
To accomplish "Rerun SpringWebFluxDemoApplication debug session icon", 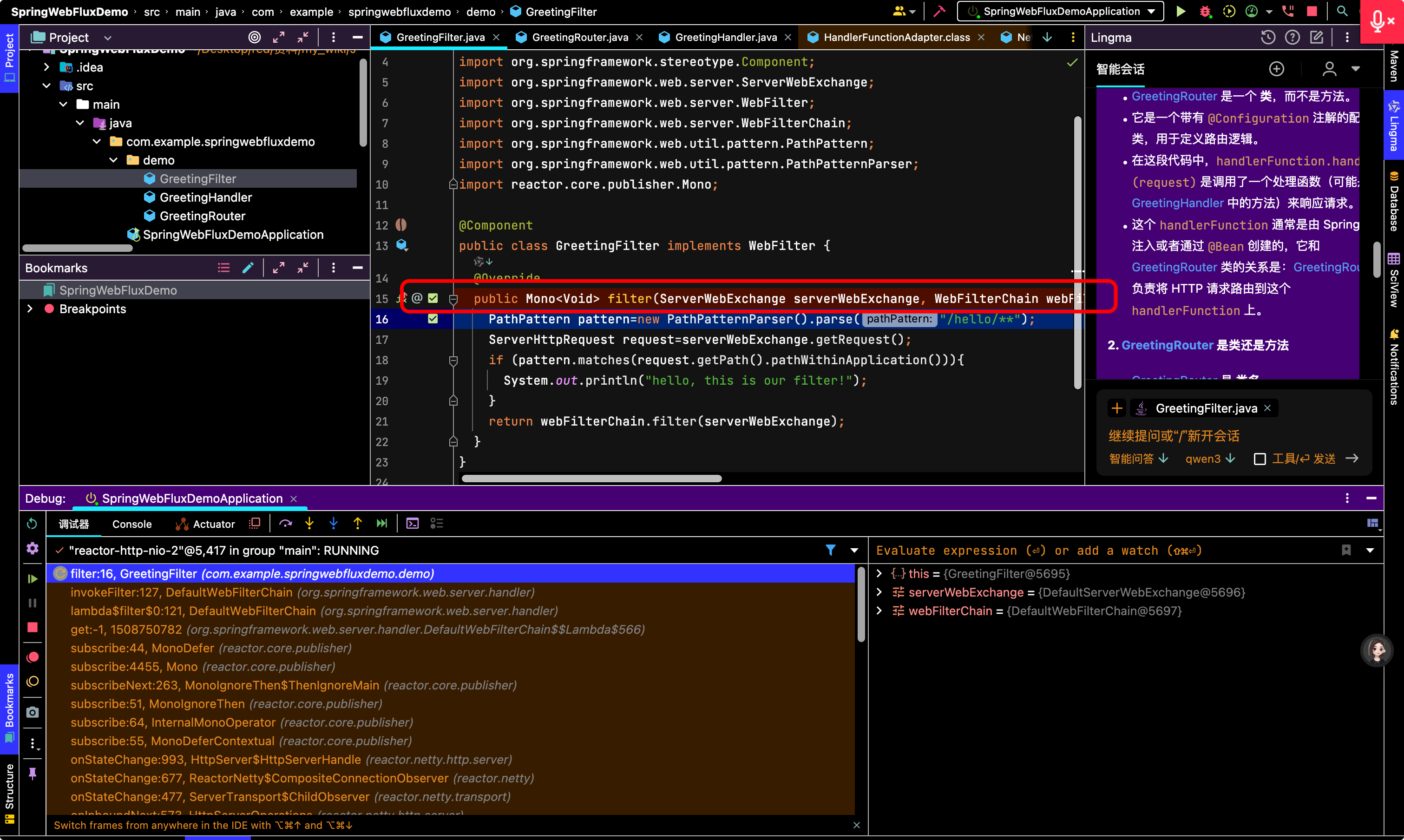I will point(32,524).
